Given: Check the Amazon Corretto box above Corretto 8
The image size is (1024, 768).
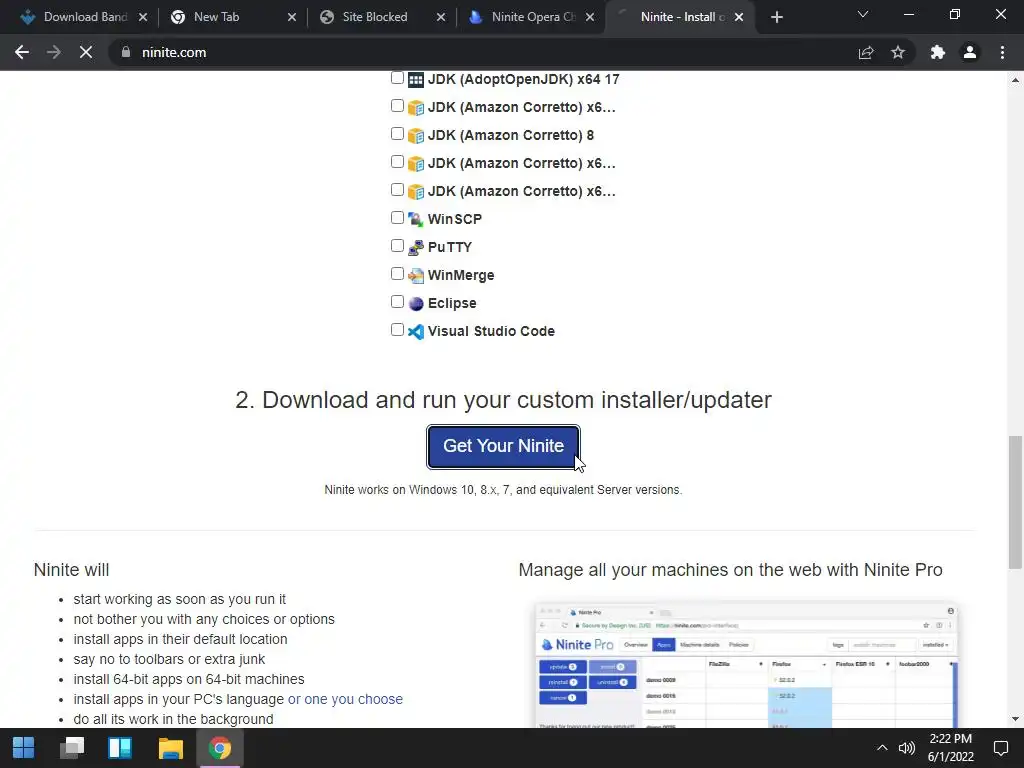Looking at the screenshot, I should [x=397, y=106].
